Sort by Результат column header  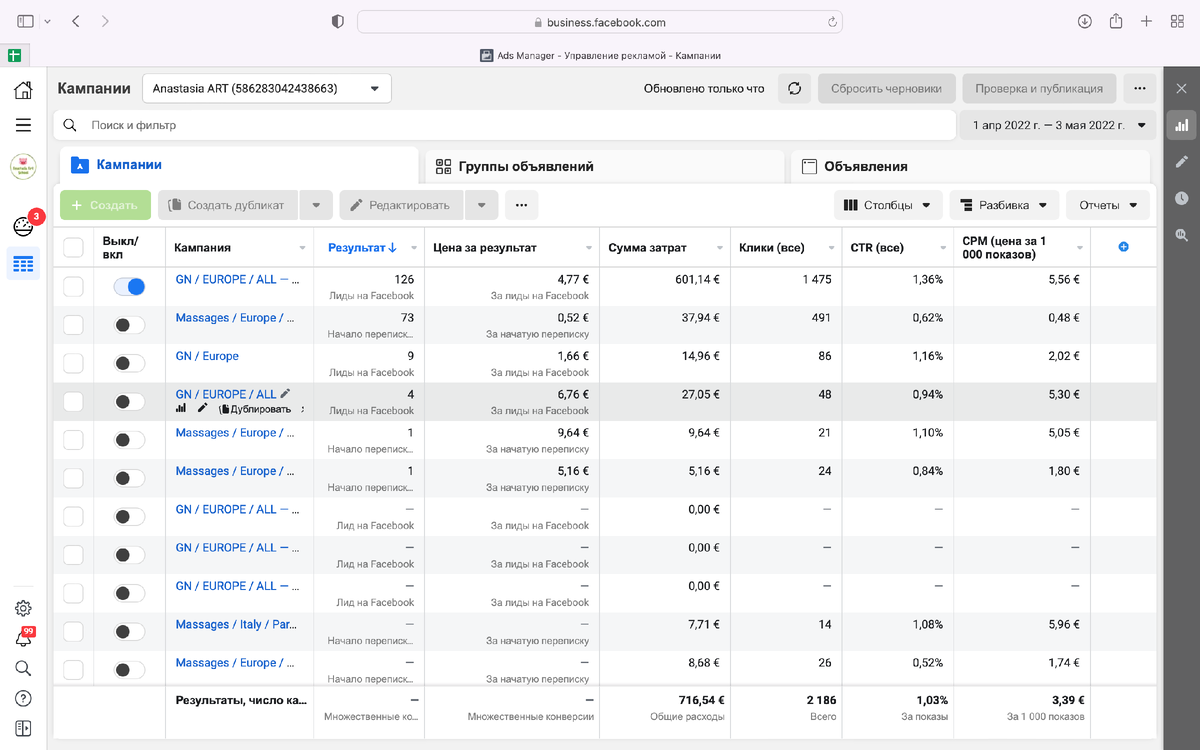click(x=362, y=247)
